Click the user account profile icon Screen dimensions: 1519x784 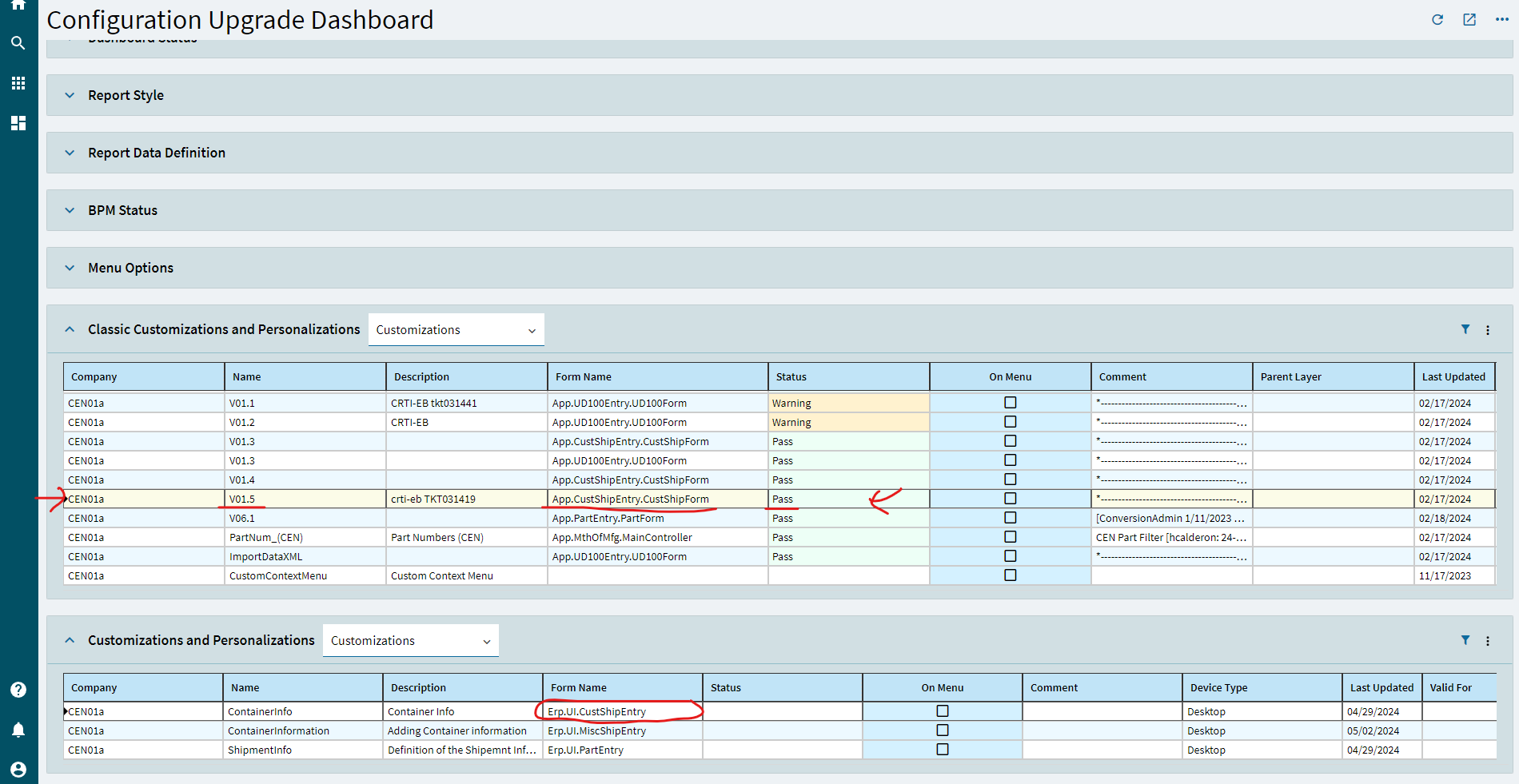tap(18, 769)
